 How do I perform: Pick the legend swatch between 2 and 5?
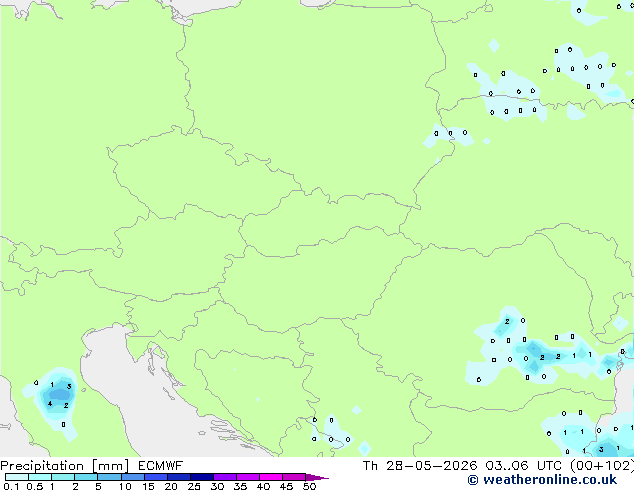click(x=86, y=477)
